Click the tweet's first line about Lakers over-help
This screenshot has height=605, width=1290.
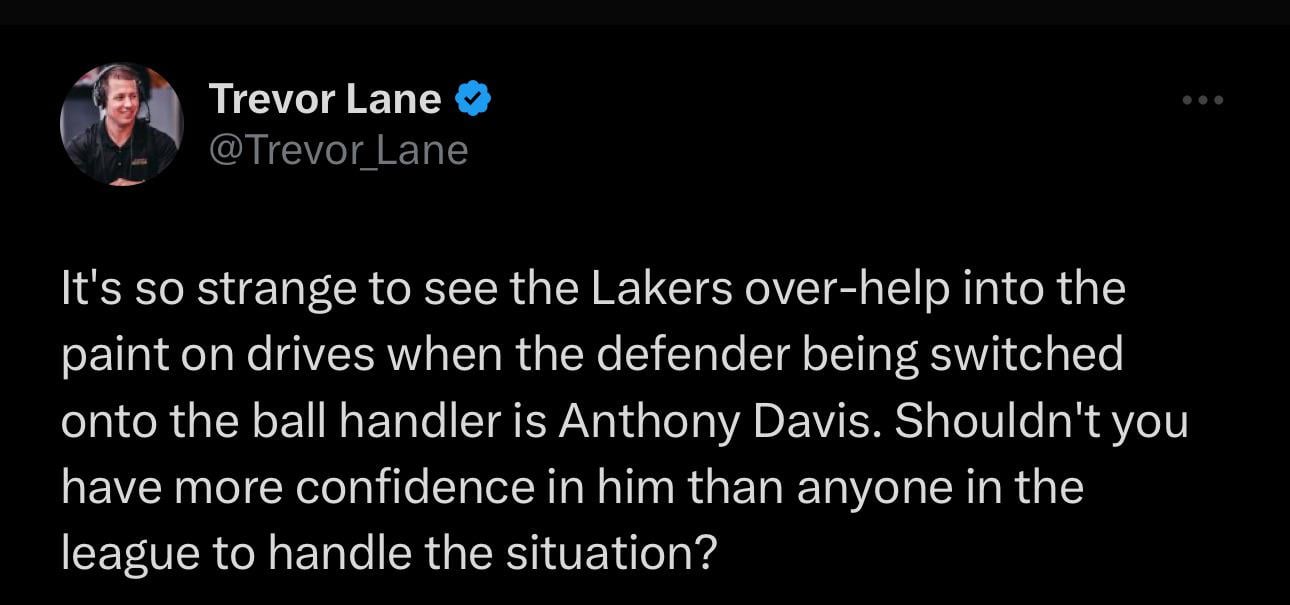click(x=593, y=290)
